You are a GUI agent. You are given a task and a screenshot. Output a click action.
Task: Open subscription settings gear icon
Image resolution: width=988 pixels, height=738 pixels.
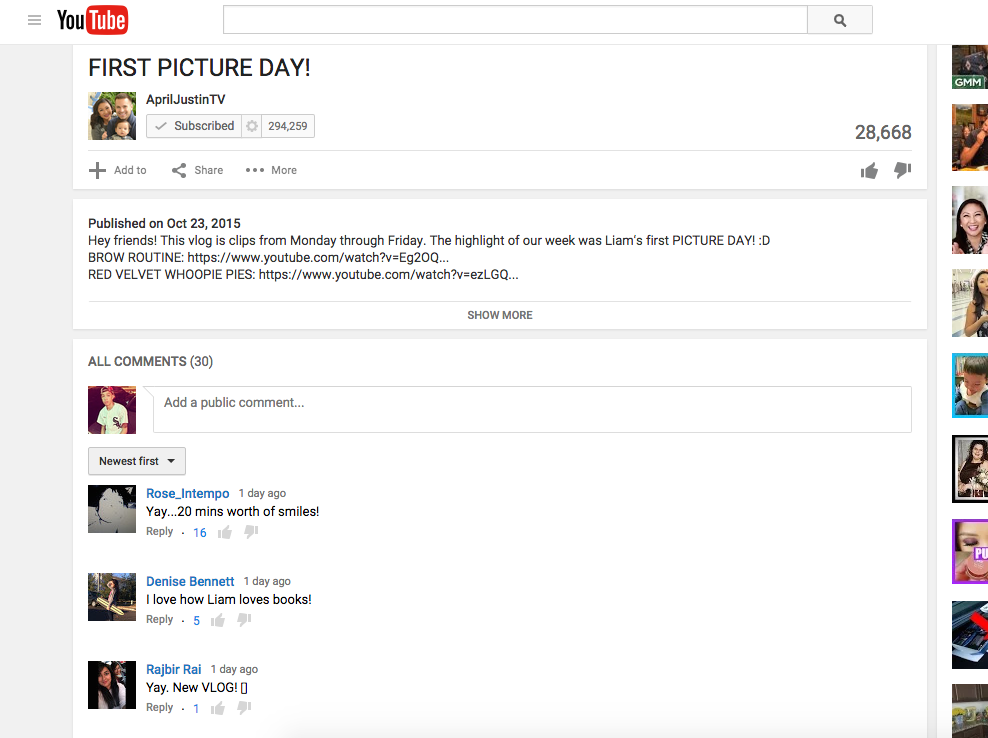[x=252, y=126]
